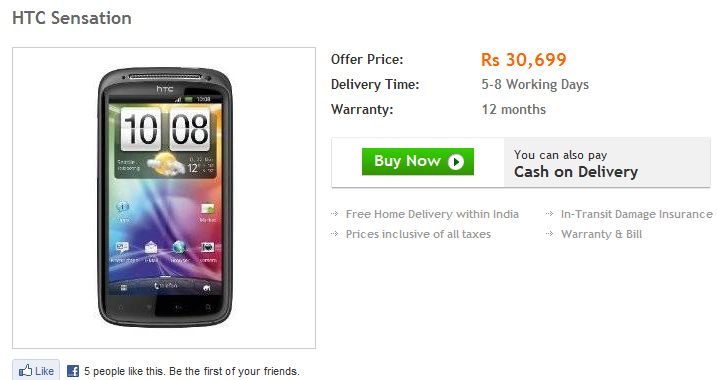Click the In-Transit Damage Insurance text

tap(637, 214)
